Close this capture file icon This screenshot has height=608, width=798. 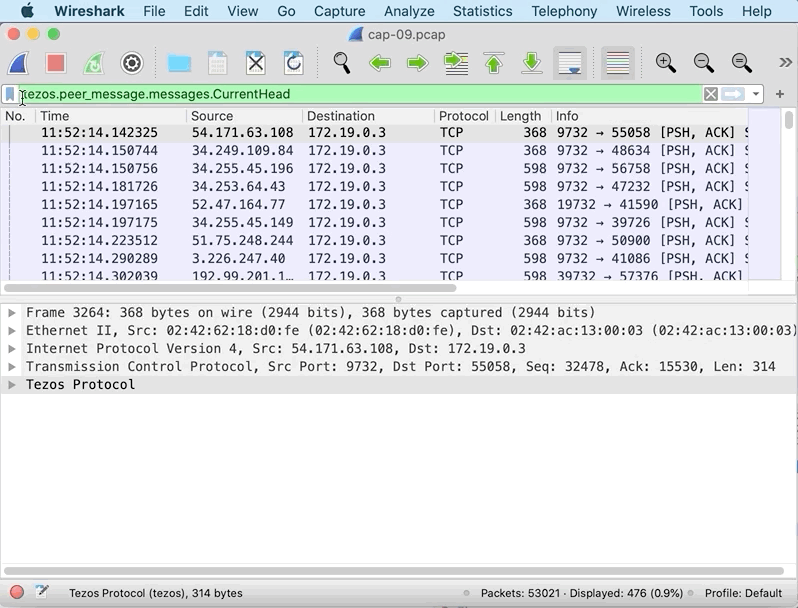point(255,64)
